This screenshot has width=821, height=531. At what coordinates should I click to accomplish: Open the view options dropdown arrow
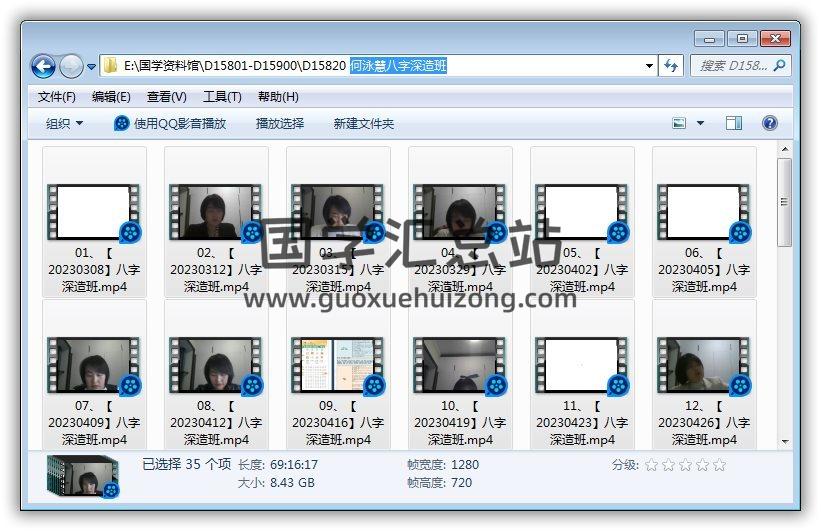pyautogui.click(x=700, y=124)
